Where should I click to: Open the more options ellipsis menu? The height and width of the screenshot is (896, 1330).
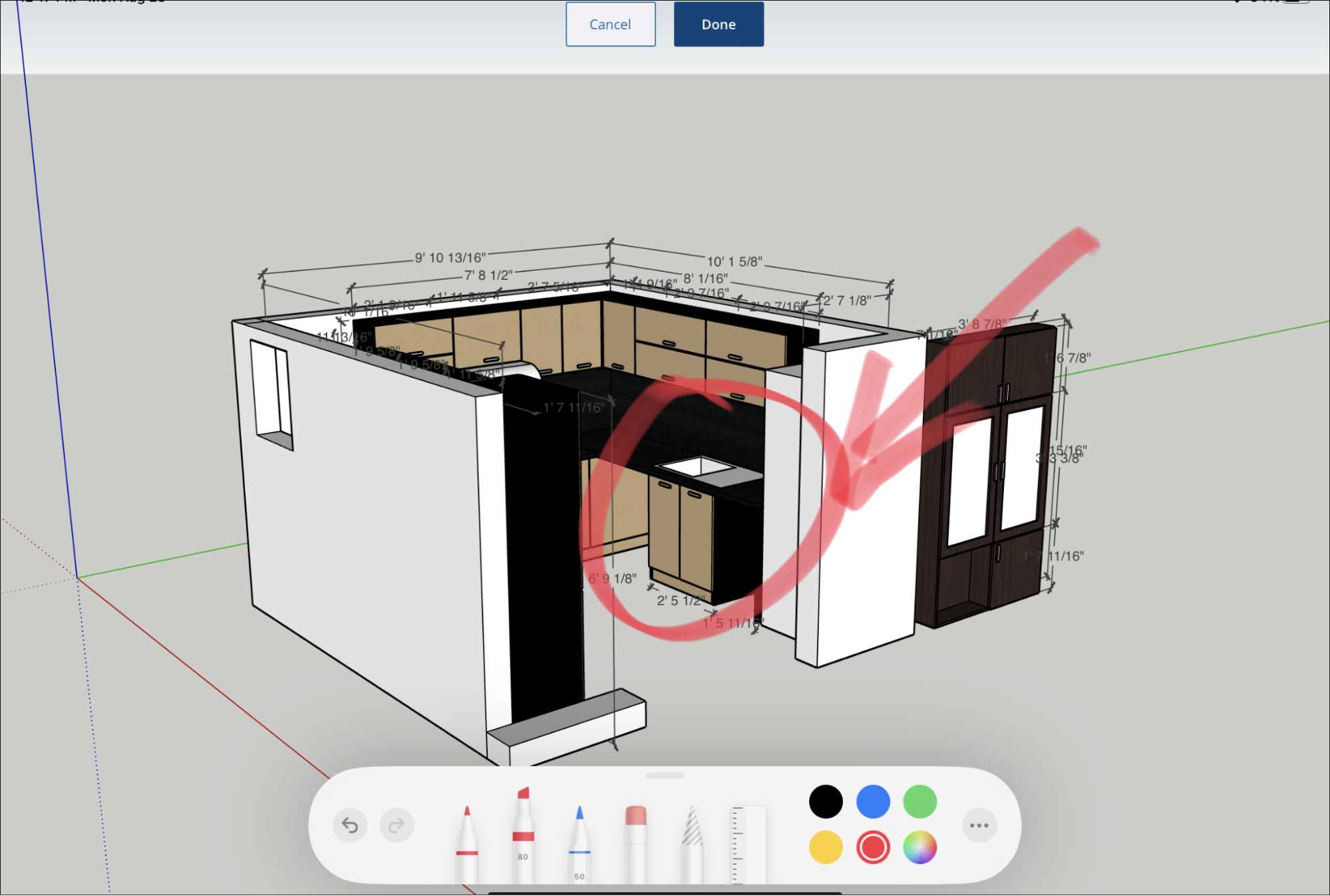point(979,825)
